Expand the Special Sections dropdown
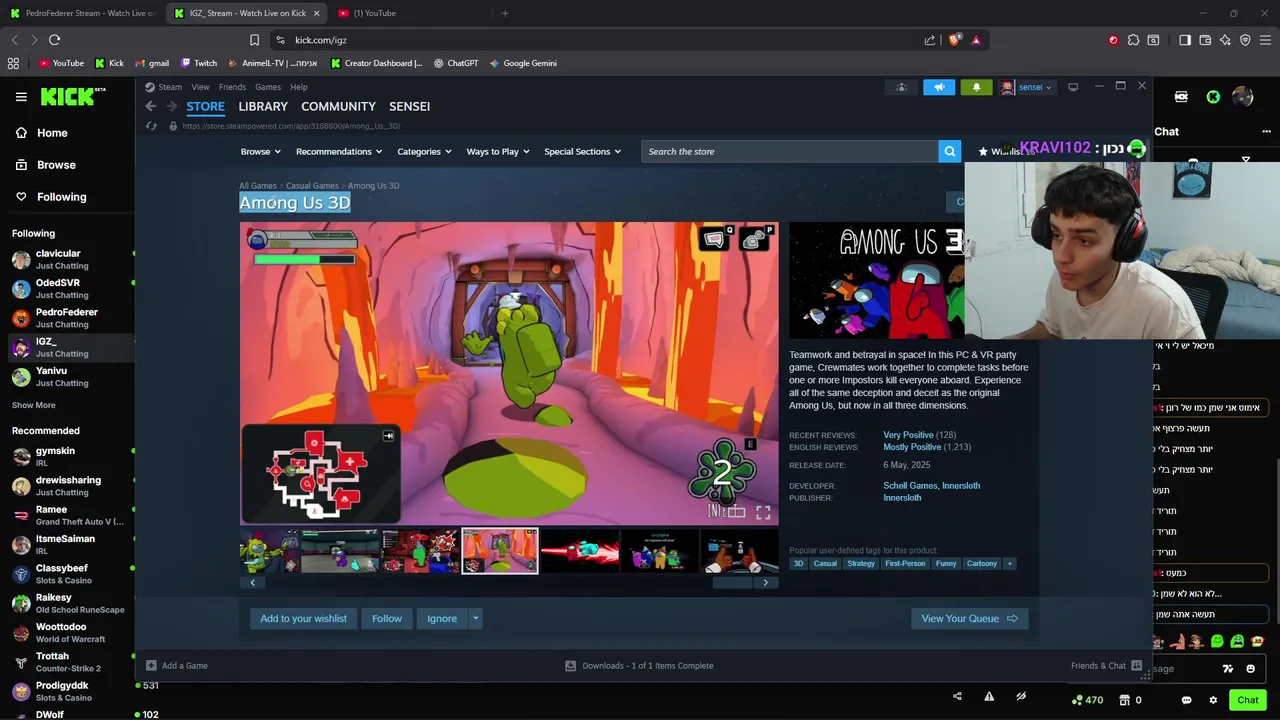The image size is (1280, 720). (582, 151)
